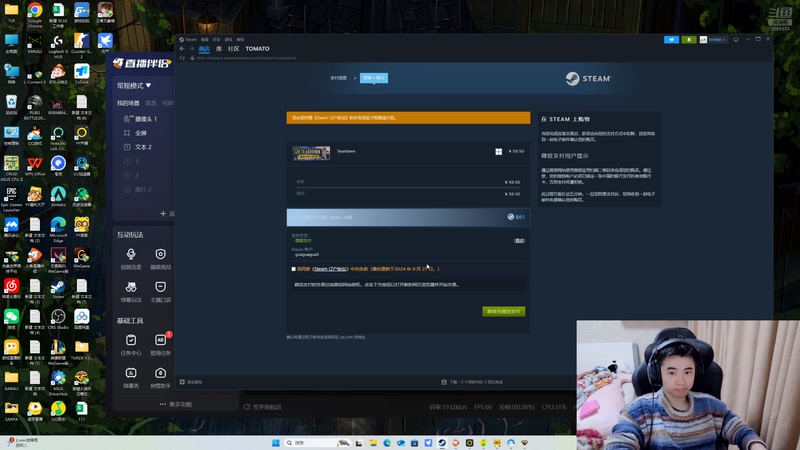The width and height of the screenshot is (800, 450).
Task: Click the 更改 change payment method link
Action: pos(519,241)
